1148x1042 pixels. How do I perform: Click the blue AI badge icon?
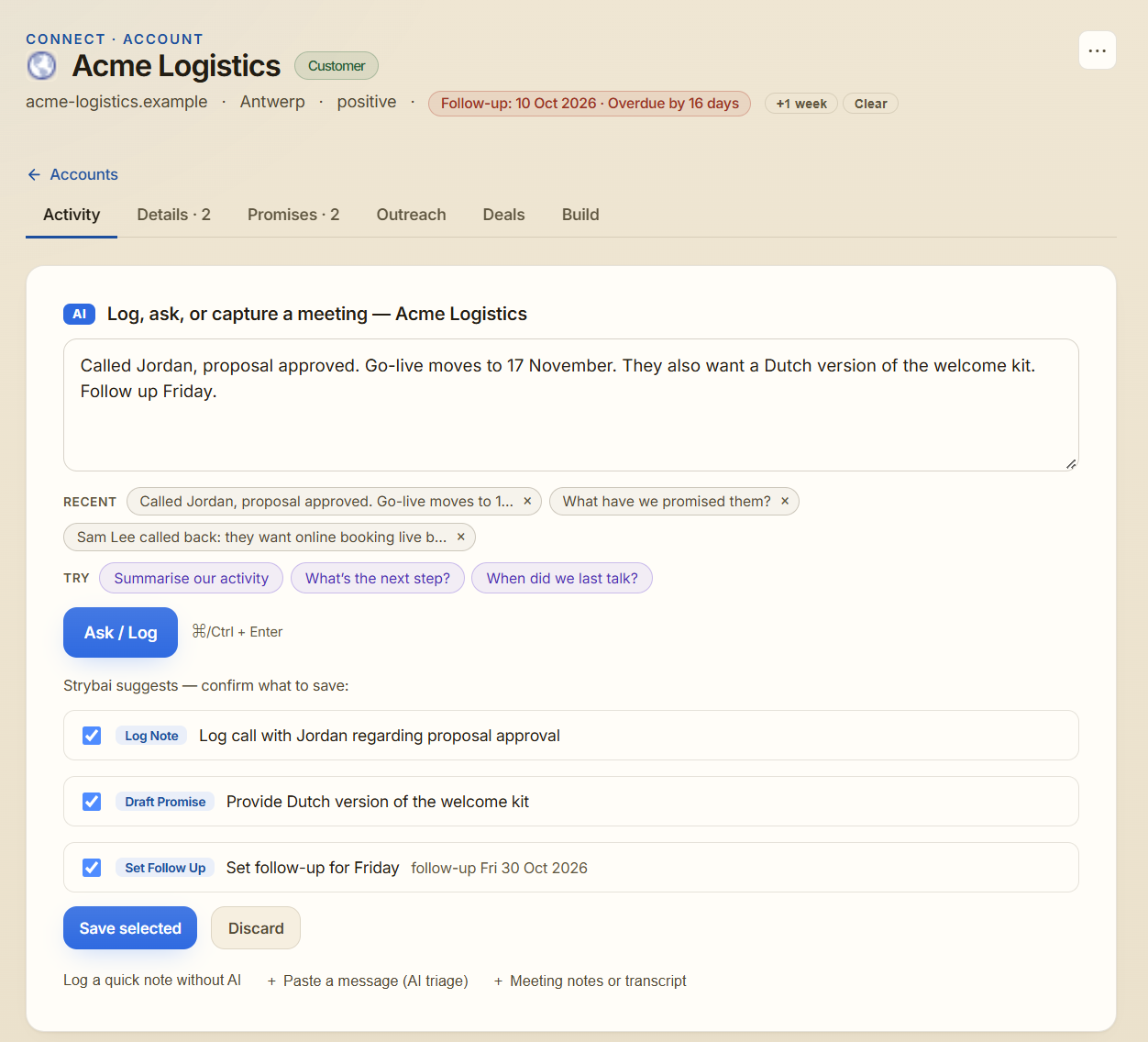[x=80, y=314]
